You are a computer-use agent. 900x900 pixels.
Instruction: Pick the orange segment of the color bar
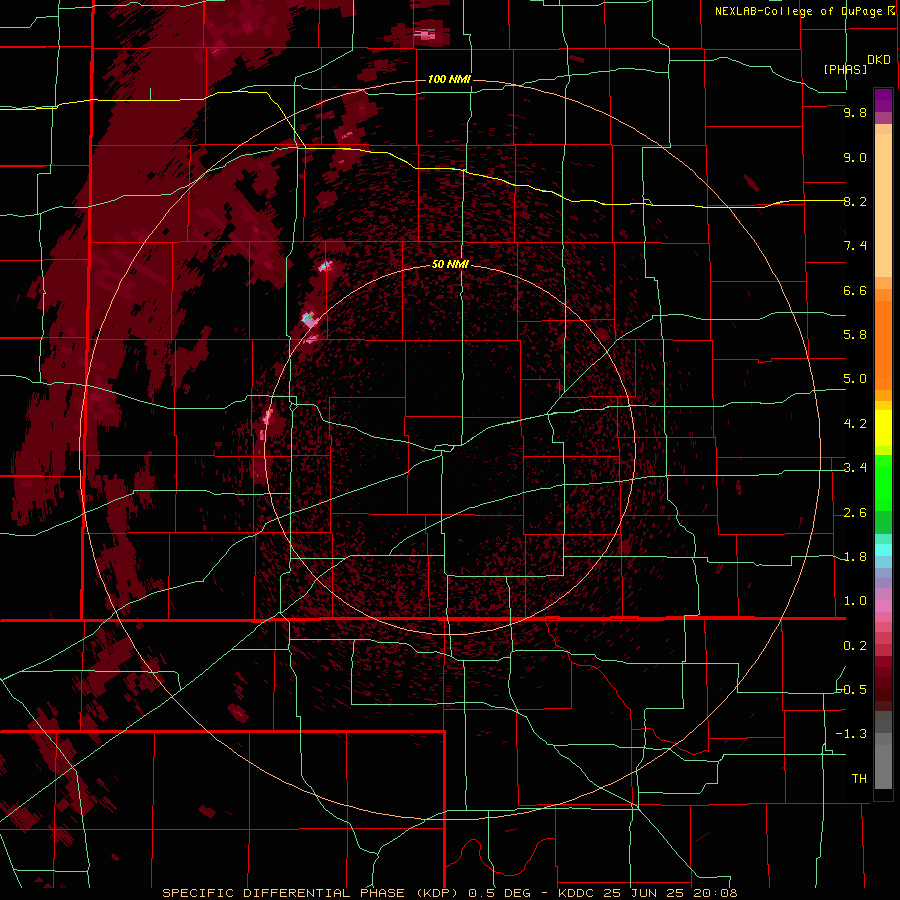coord(883,344)
